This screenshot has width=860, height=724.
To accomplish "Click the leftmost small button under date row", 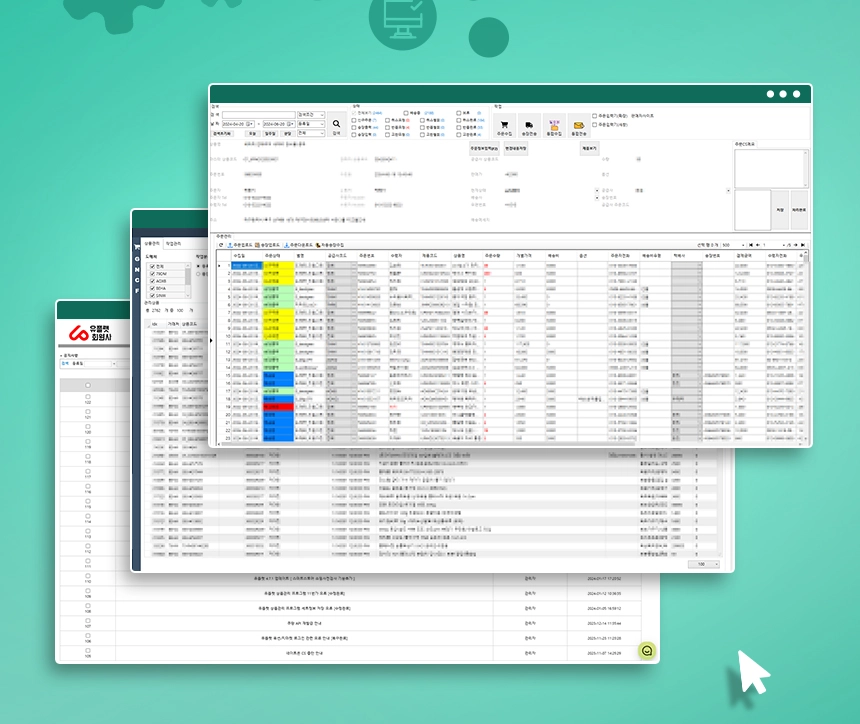I will click(222, 133).
